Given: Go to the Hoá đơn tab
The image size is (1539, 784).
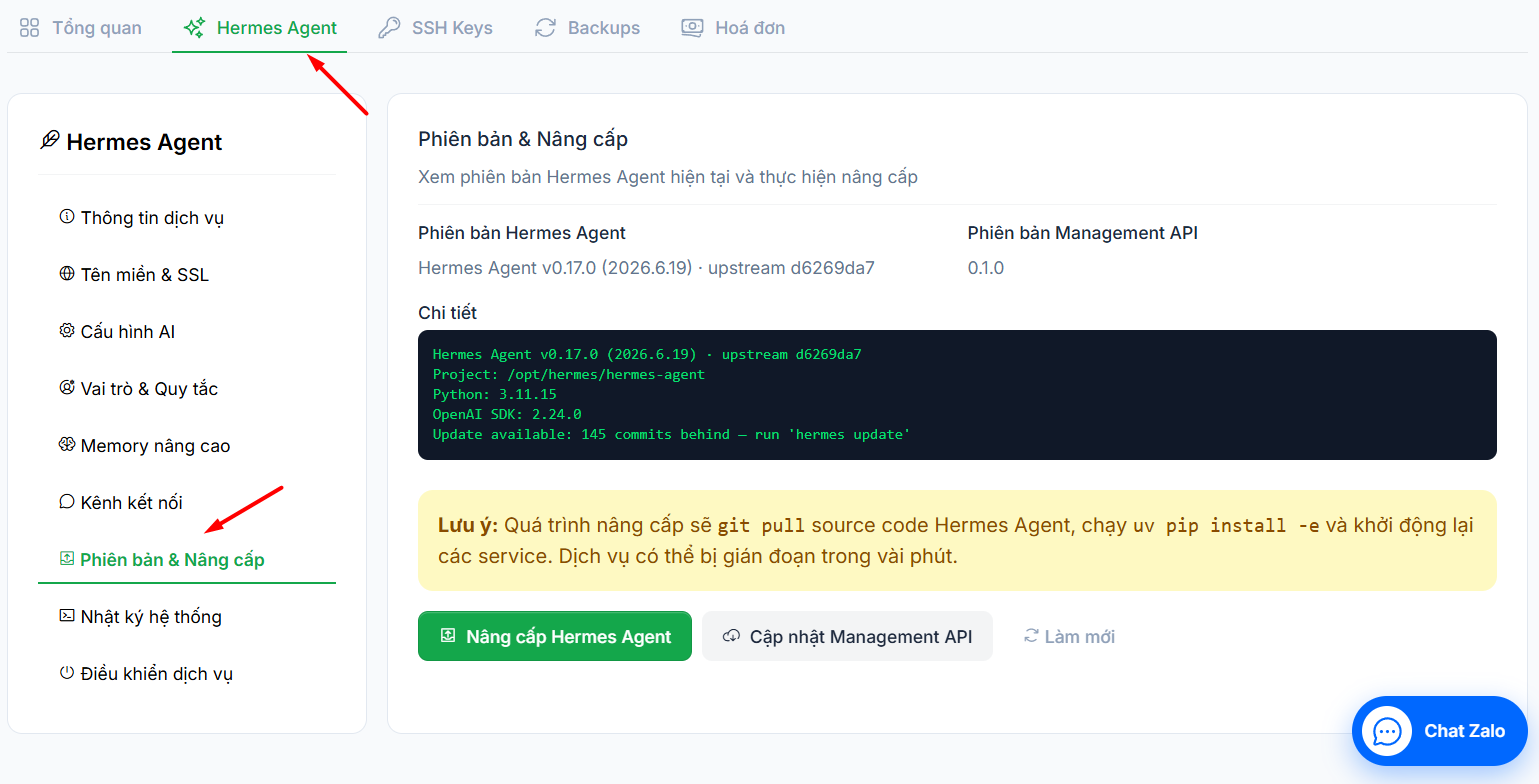Looking at the screenshot, I should (733, 28).
